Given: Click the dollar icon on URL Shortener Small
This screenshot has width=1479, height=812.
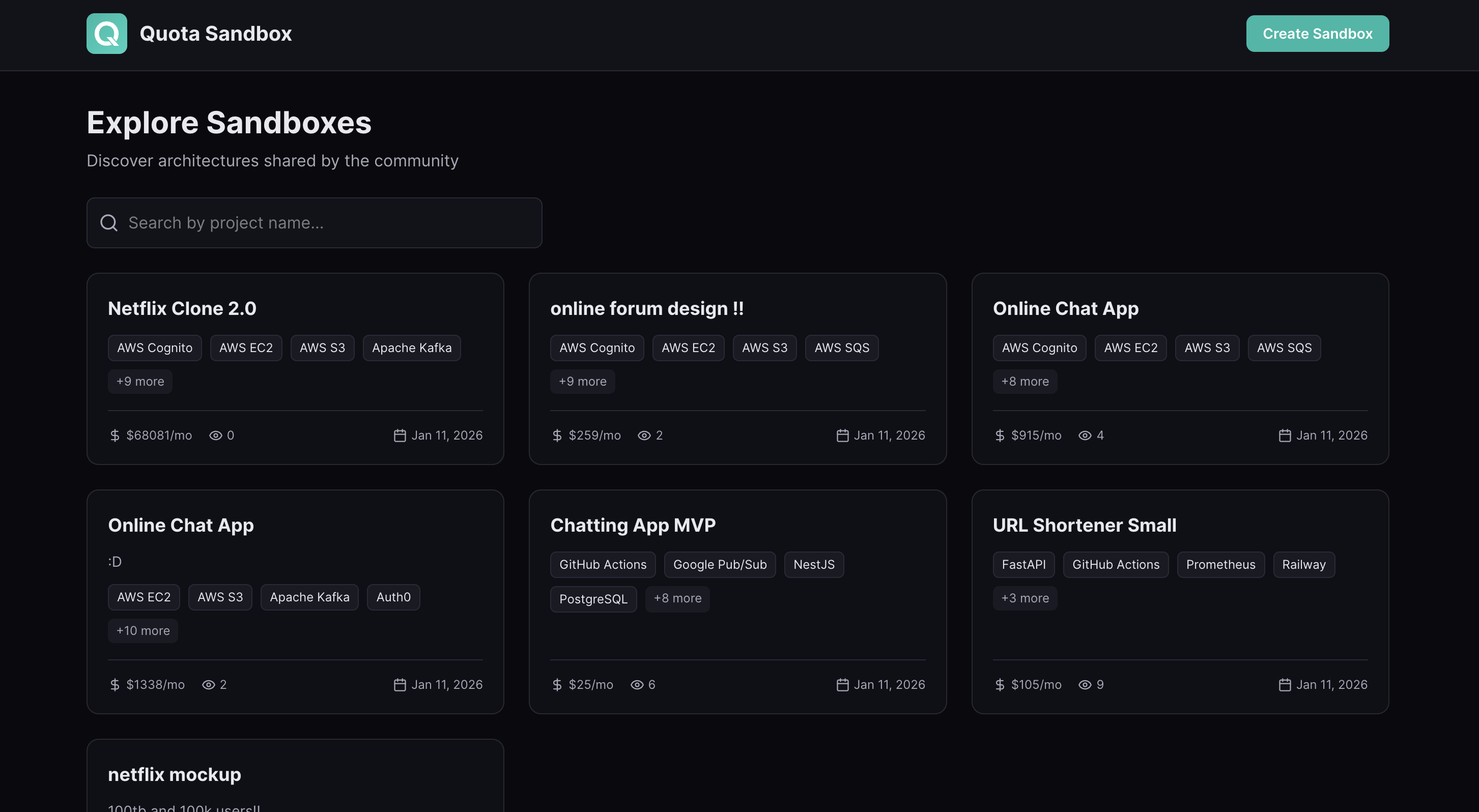Looking at the screenshot, I should tap(1000, 685).
